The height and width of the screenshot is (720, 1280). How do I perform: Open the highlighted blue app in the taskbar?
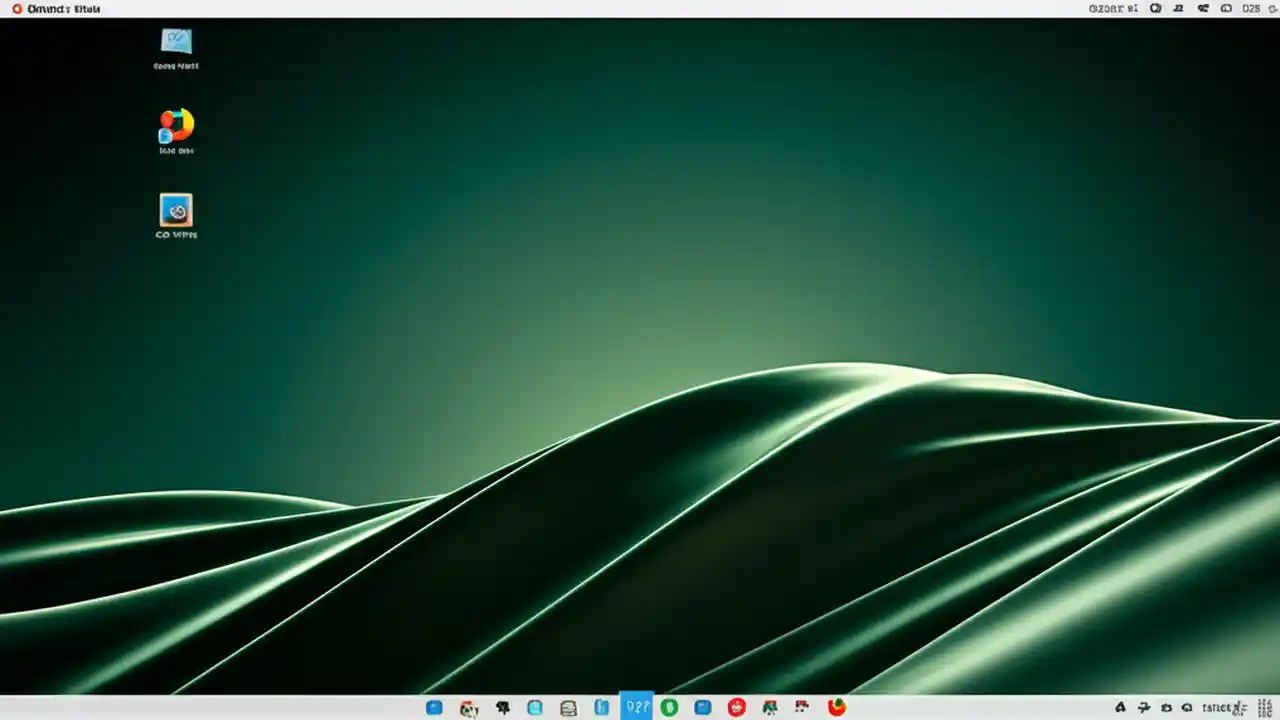[x=637, y=708]
